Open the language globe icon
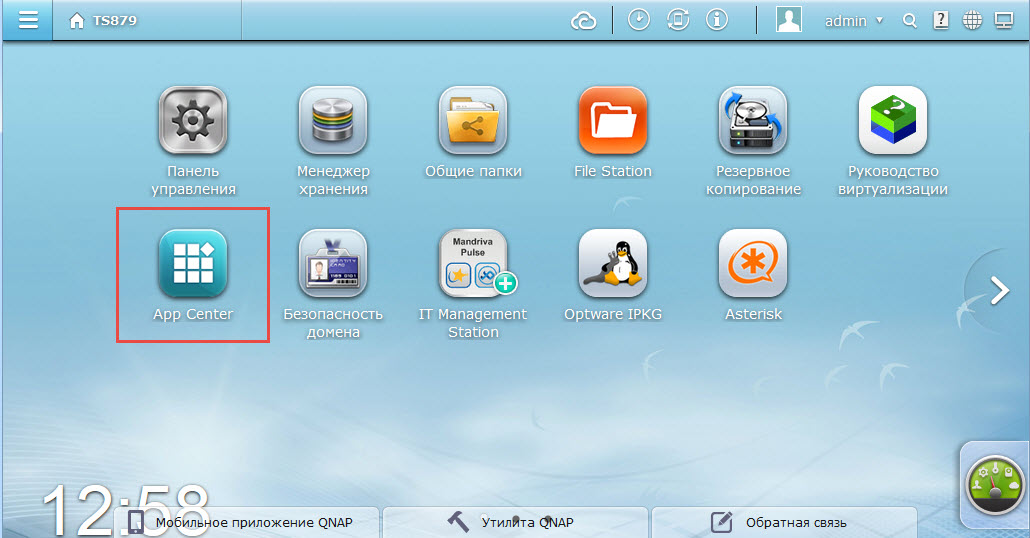This screenshot has width=1030, height=538. [x=972, y=20]
